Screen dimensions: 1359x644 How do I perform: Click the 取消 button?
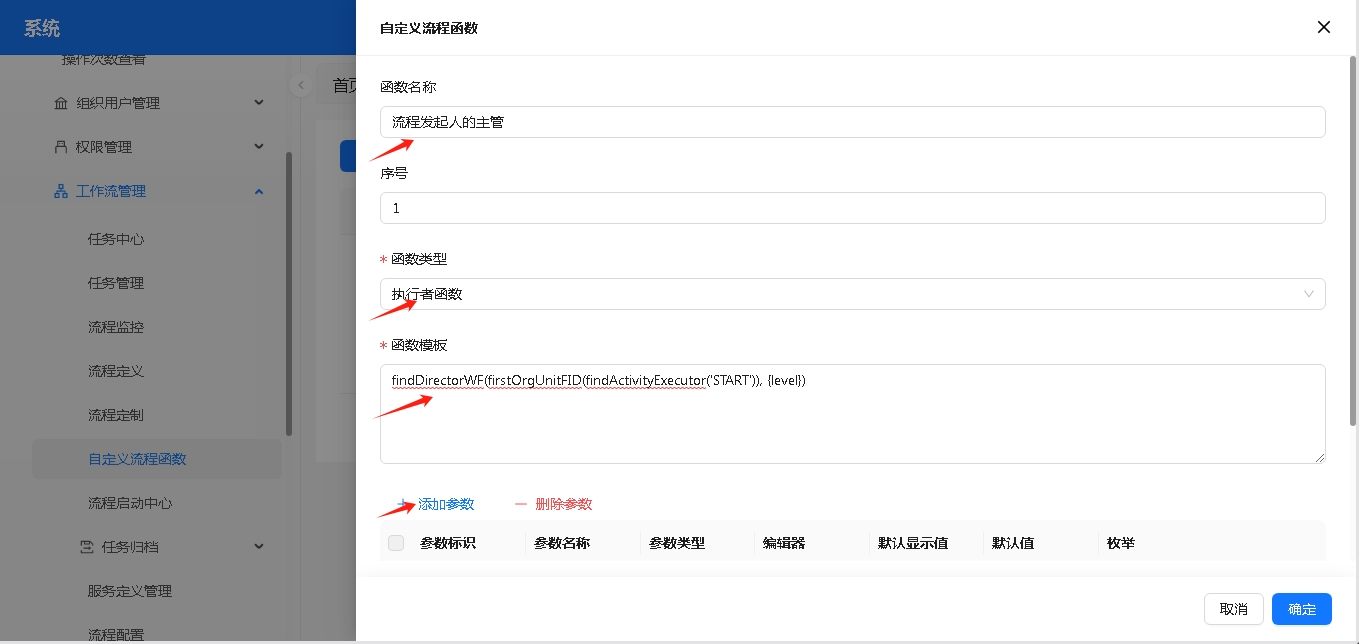1234,609
